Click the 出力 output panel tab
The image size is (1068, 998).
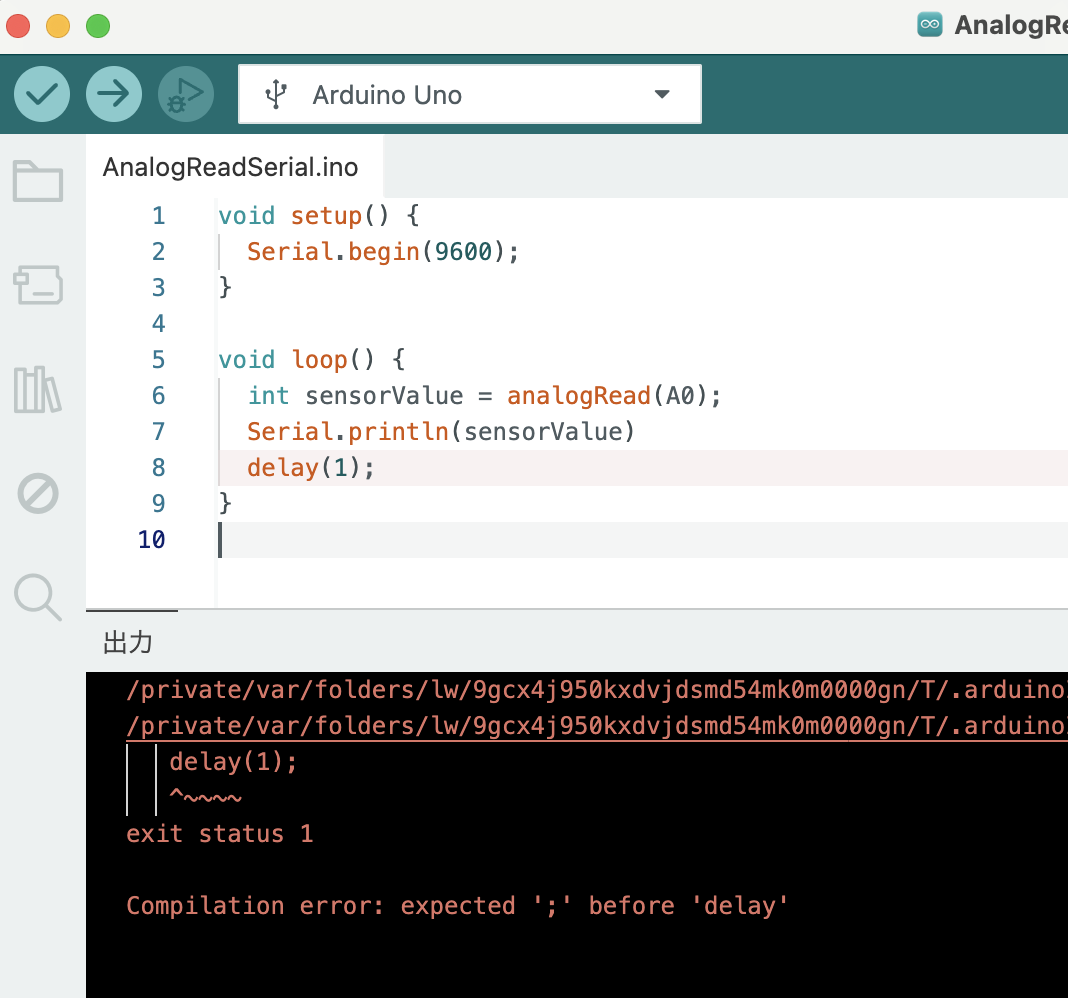pyautogui.click(x=127, y=642)
